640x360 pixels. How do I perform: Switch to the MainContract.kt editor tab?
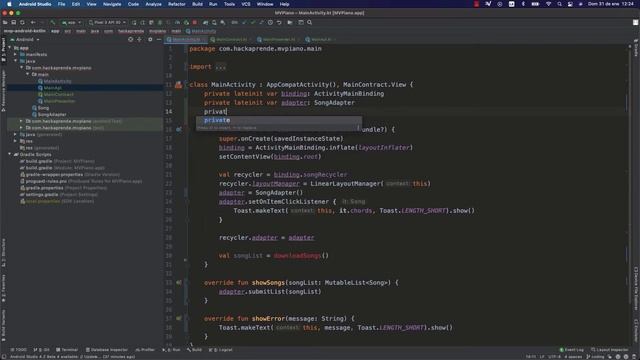click(231, 40)
